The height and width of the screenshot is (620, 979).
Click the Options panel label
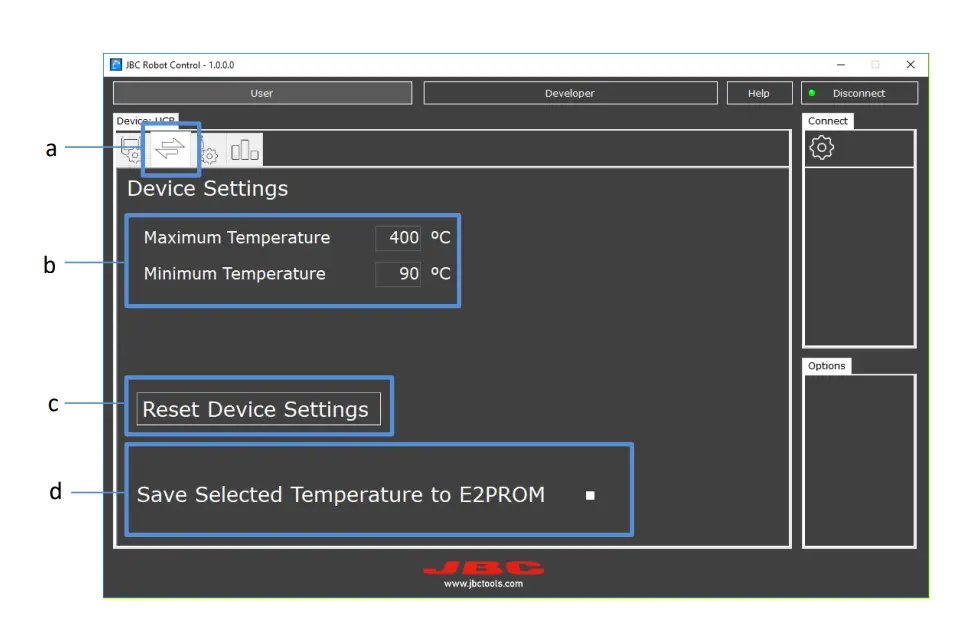[x=827, y=365]
